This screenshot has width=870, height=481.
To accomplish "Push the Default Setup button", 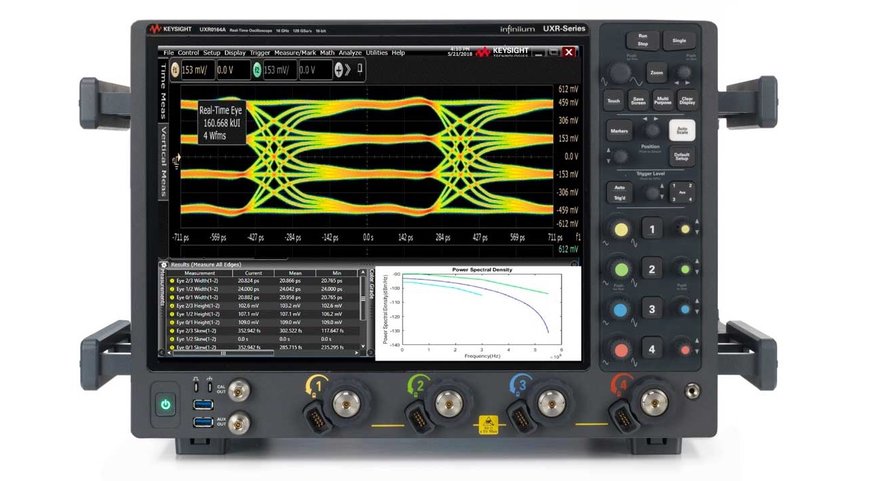I will (682, 156).
